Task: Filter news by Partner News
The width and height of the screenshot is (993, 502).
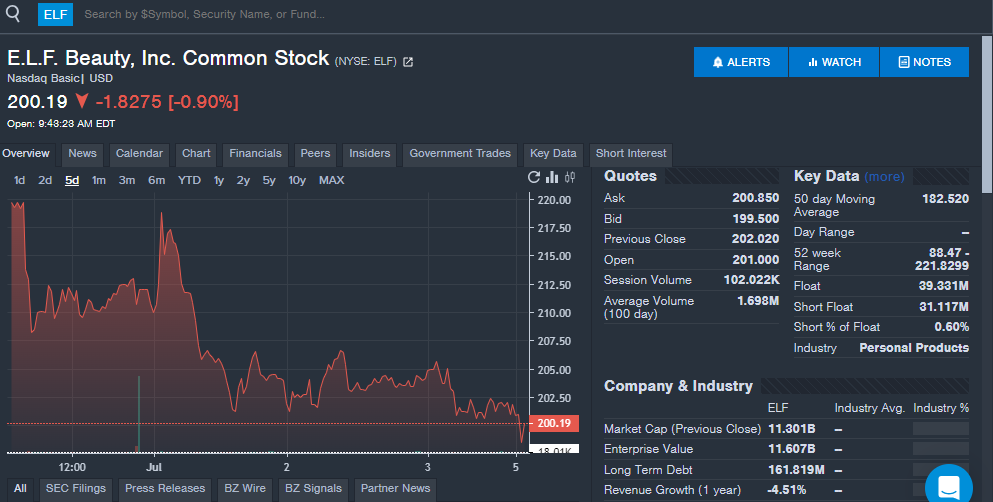Action: [395, 489]
